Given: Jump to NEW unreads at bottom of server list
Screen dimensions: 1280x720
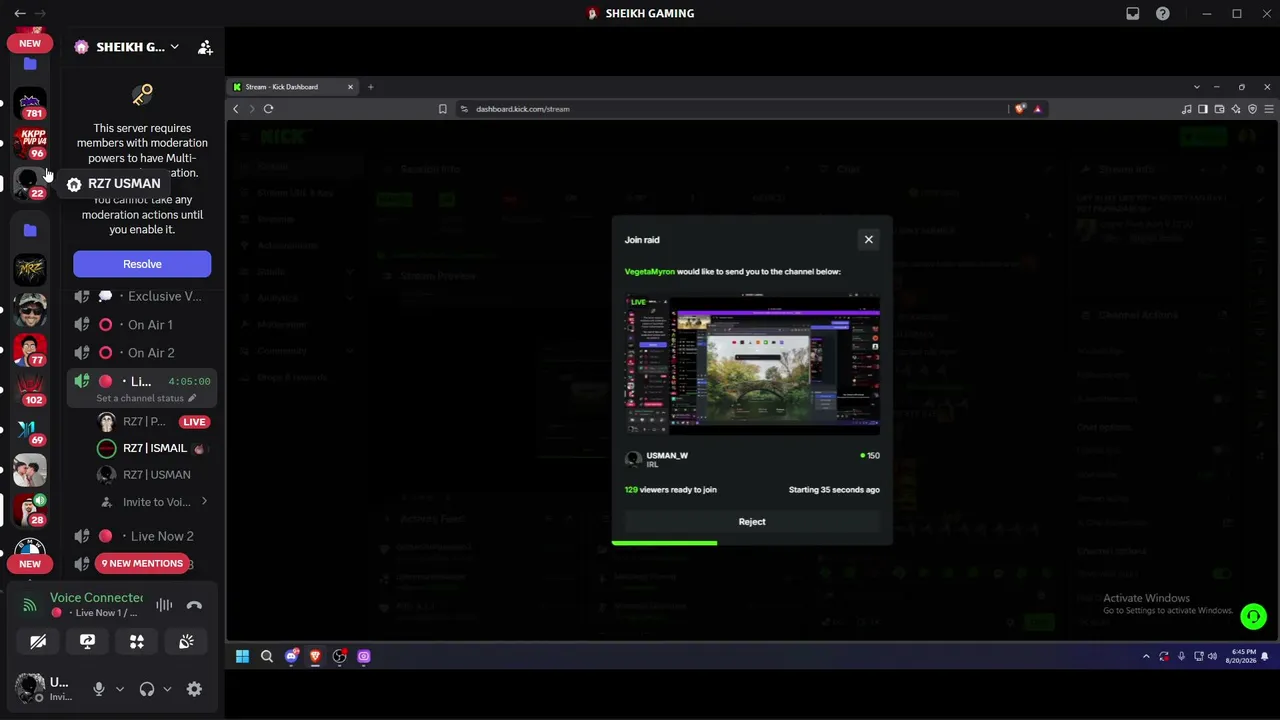Looking at the screenshot, I should (x=30, y=564).
